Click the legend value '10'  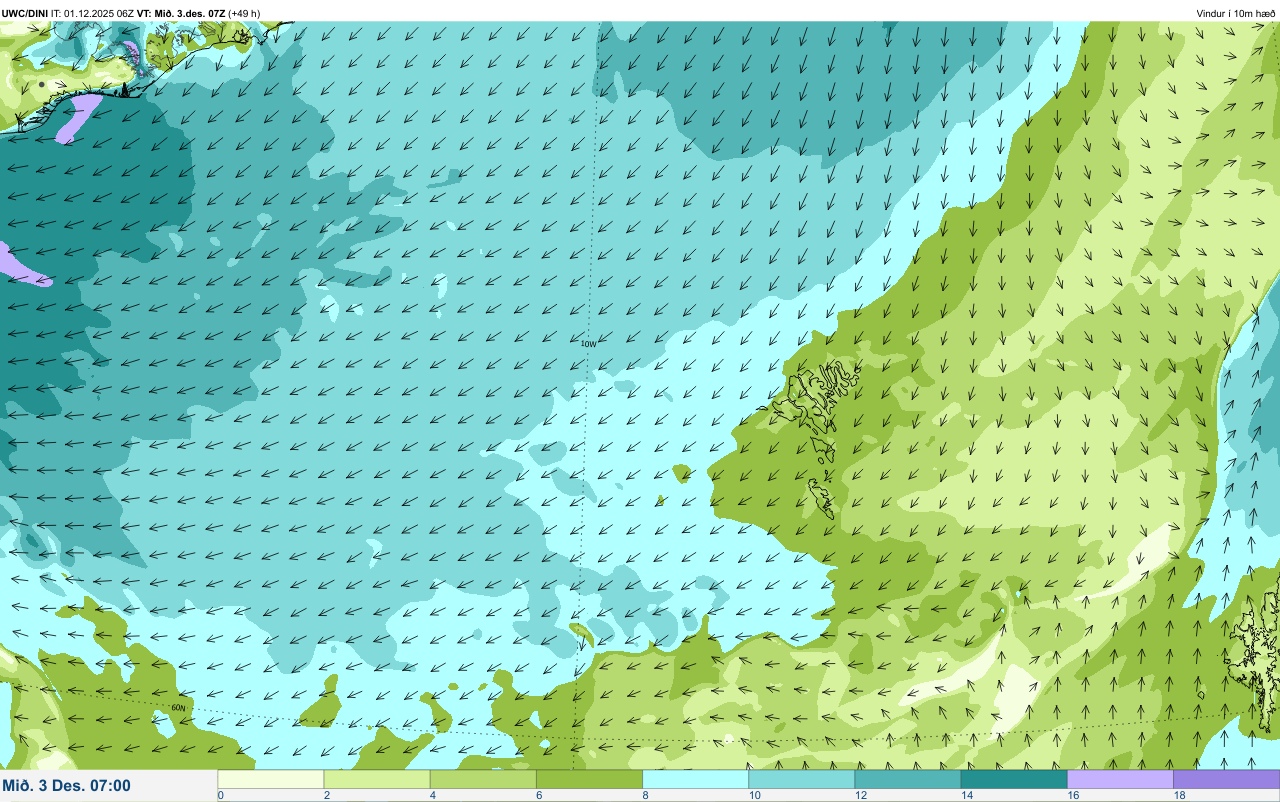click(754, 795)
